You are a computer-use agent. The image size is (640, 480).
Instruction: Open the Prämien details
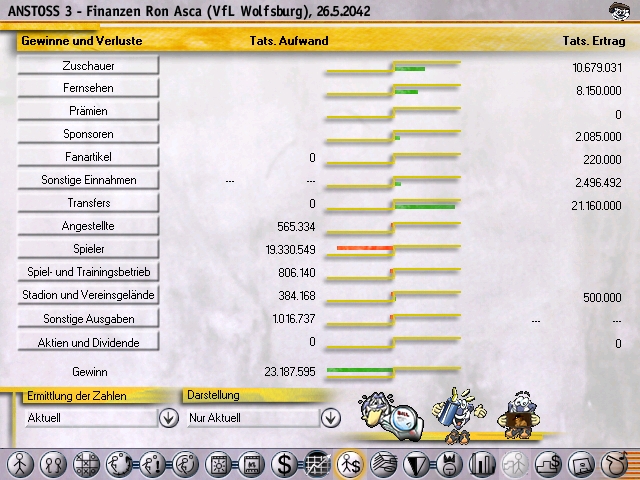point(88,111)
